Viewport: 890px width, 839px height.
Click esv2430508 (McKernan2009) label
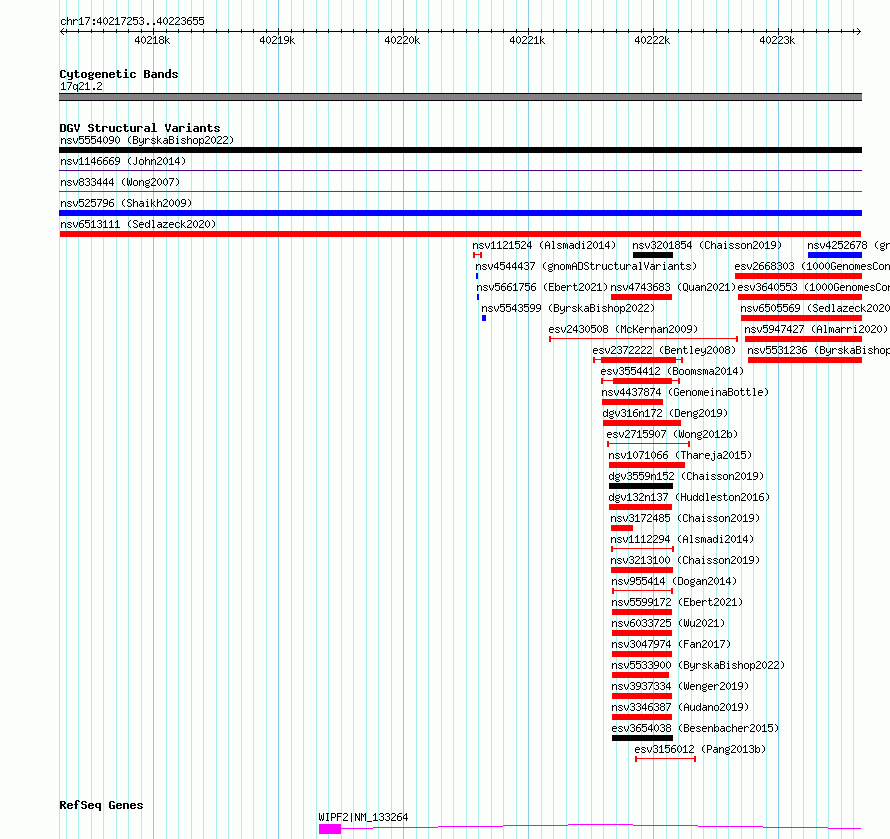coord(623,329)
